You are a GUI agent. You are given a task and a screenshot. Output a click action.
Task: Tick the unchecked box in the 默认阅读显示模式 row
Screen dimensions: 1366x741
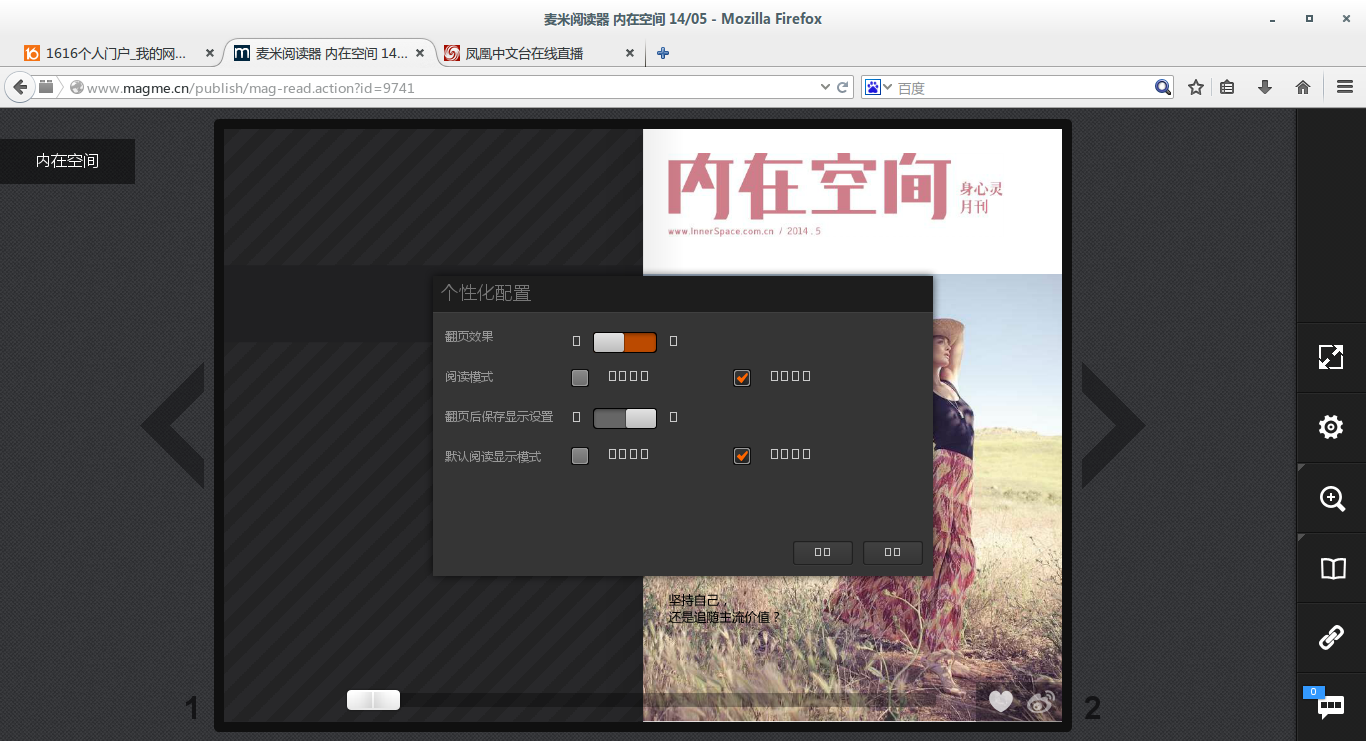(580, 456)
